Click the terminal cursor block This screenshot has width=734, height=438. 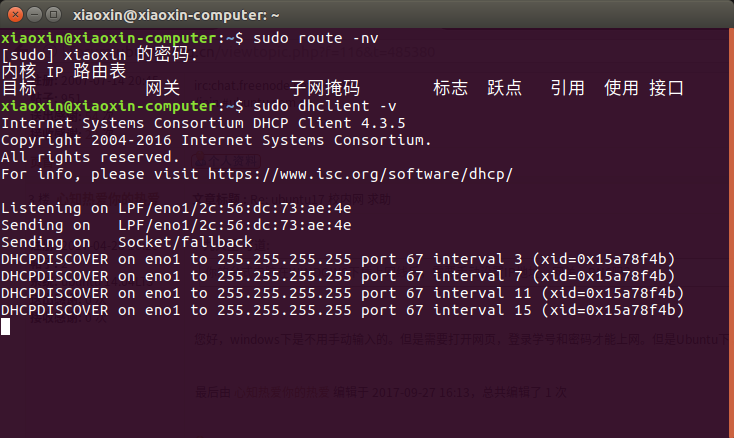click(x=6, y=327)
